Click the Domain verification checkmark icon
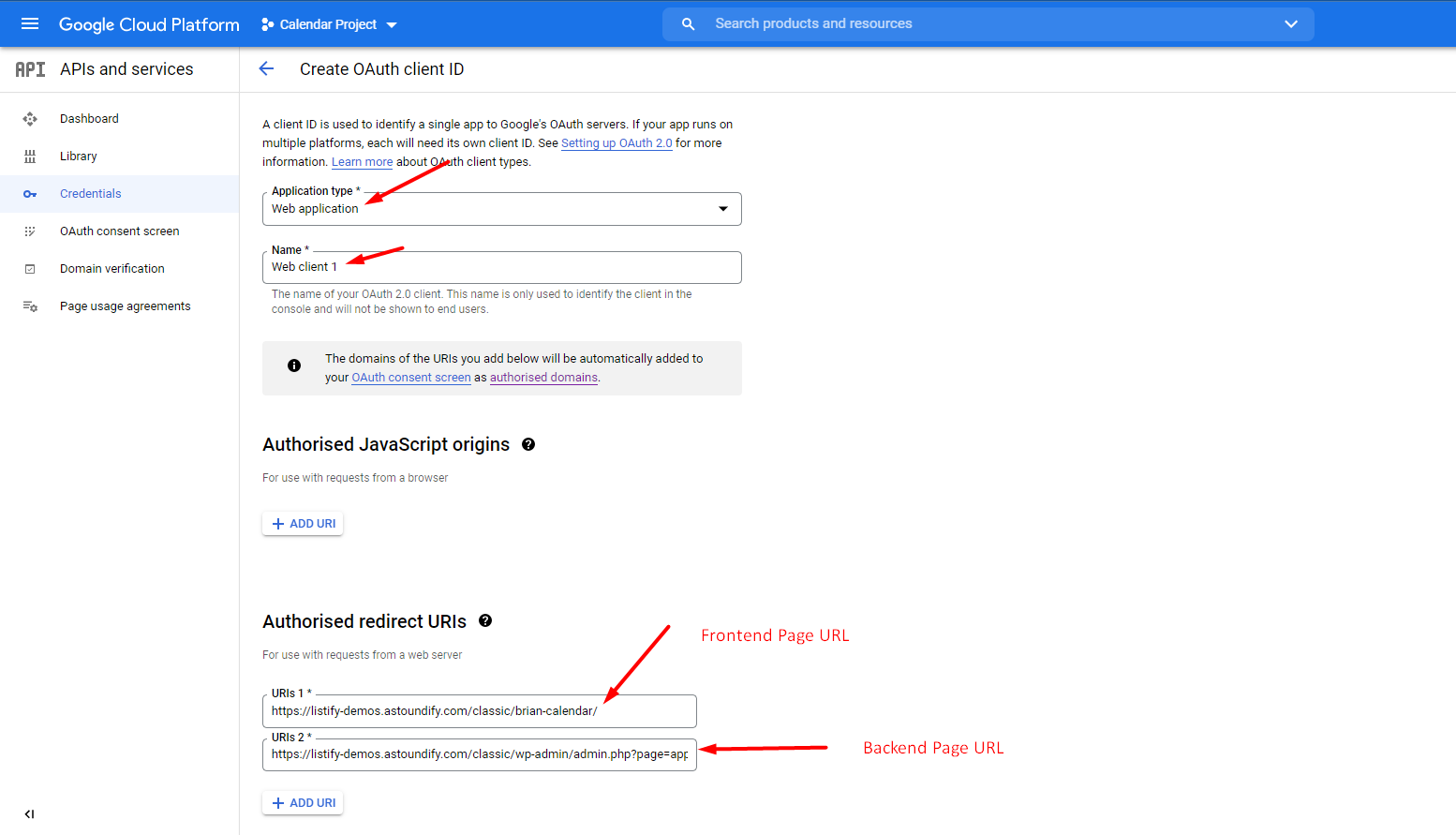 29,268
